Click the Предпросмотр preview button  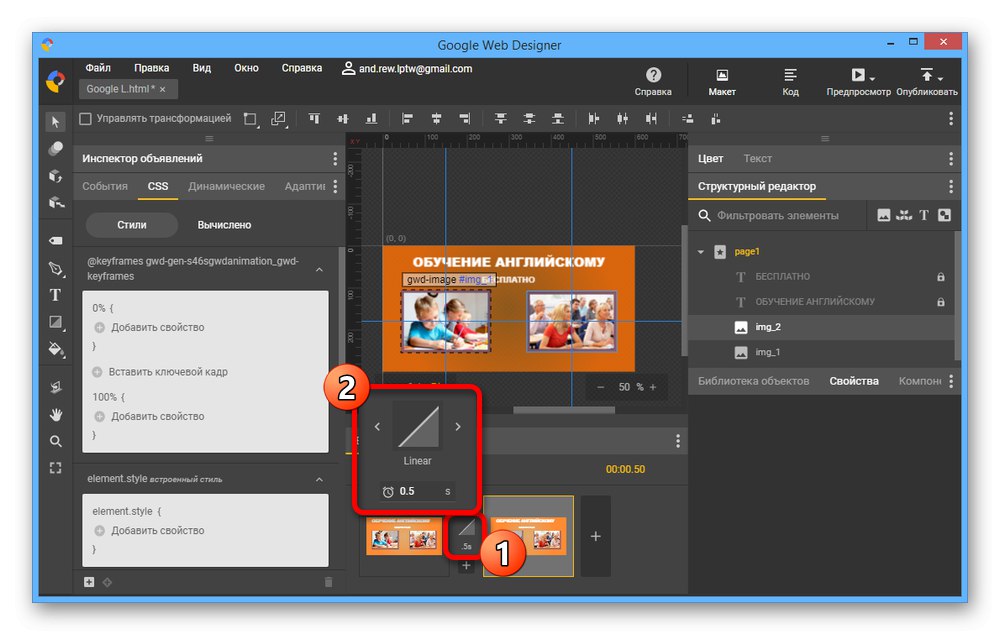pyautogui.click(x=857, y=76)
